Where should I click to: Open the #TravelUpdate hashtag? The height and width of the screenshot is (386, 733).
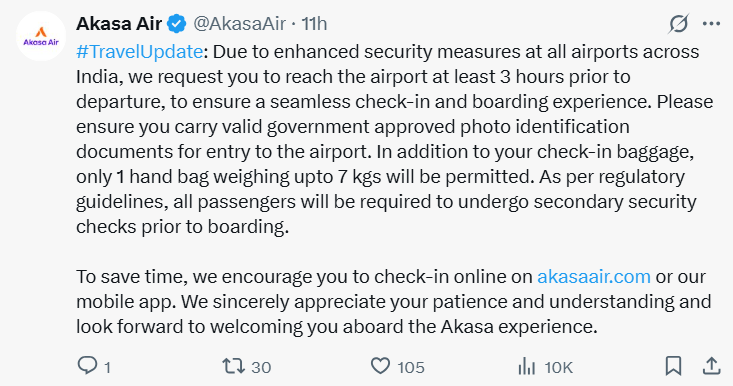139,51
